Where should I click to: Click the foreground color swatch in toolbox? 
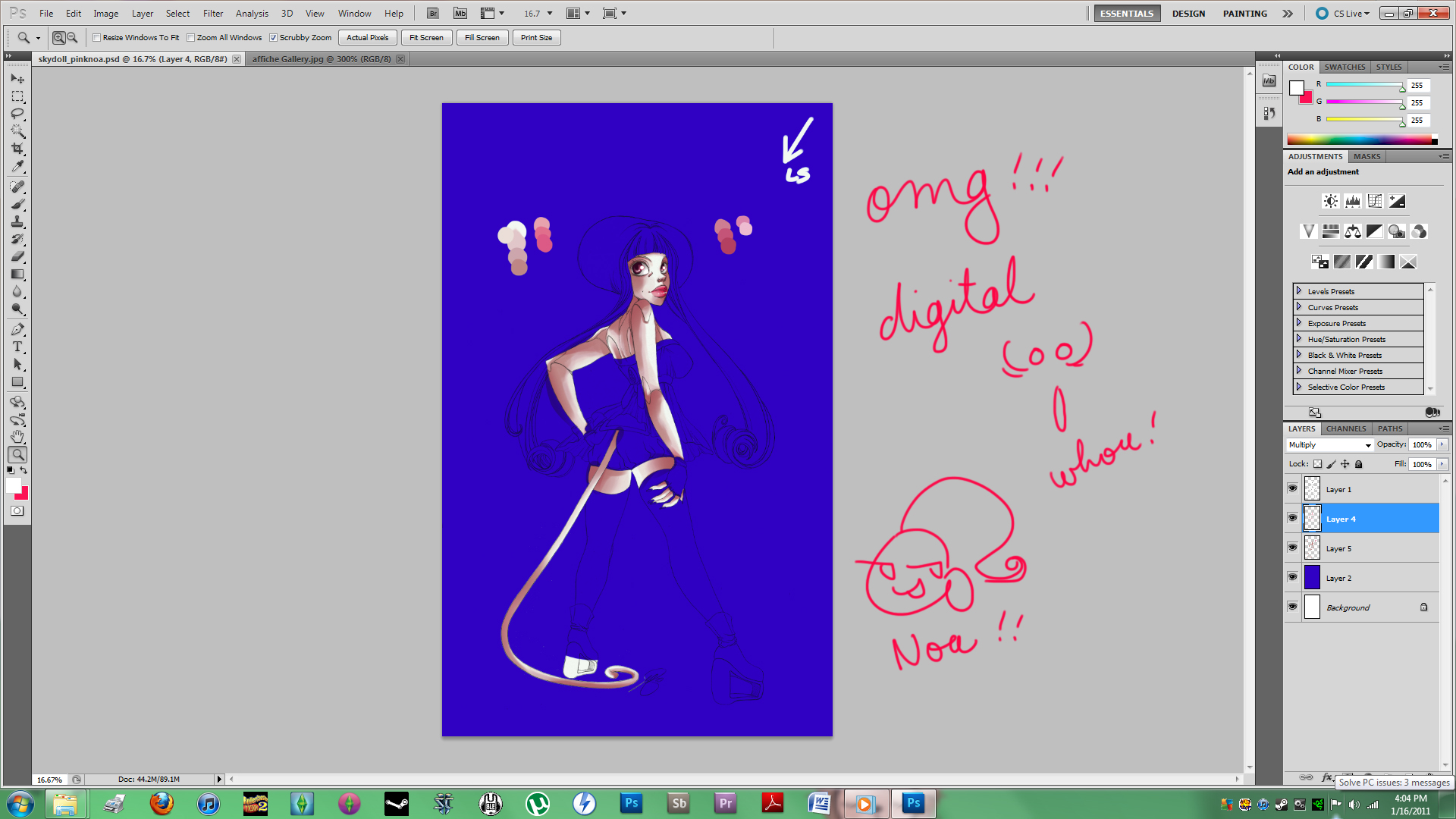coord(14,486)
